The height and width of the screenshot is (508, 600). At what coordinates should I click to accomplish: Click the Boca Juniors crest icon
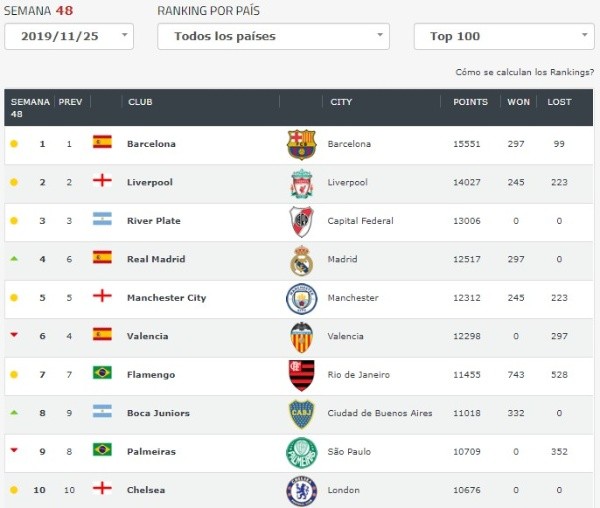click(301, 414)
